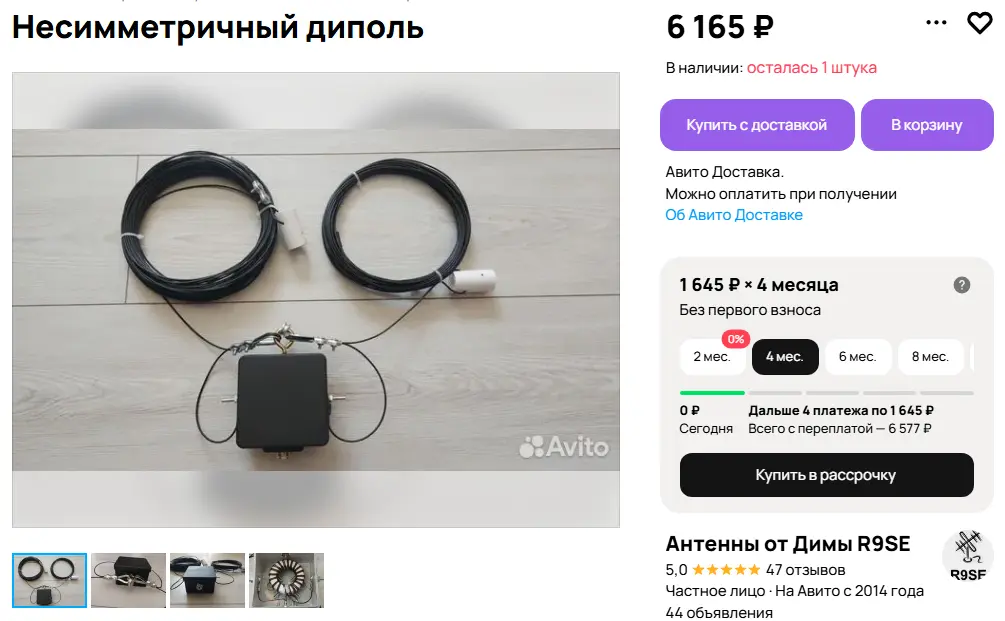Add item to cart with В корзину
This screenshot has width=1005, height=621.
click(x=927, y=125)
